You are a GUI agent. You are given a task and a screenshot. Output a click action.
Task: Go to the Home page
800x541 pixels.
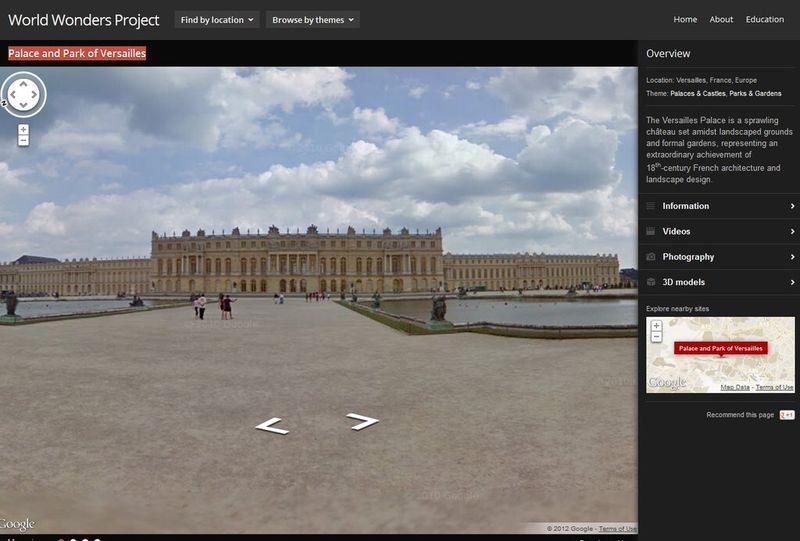point(685,19)
